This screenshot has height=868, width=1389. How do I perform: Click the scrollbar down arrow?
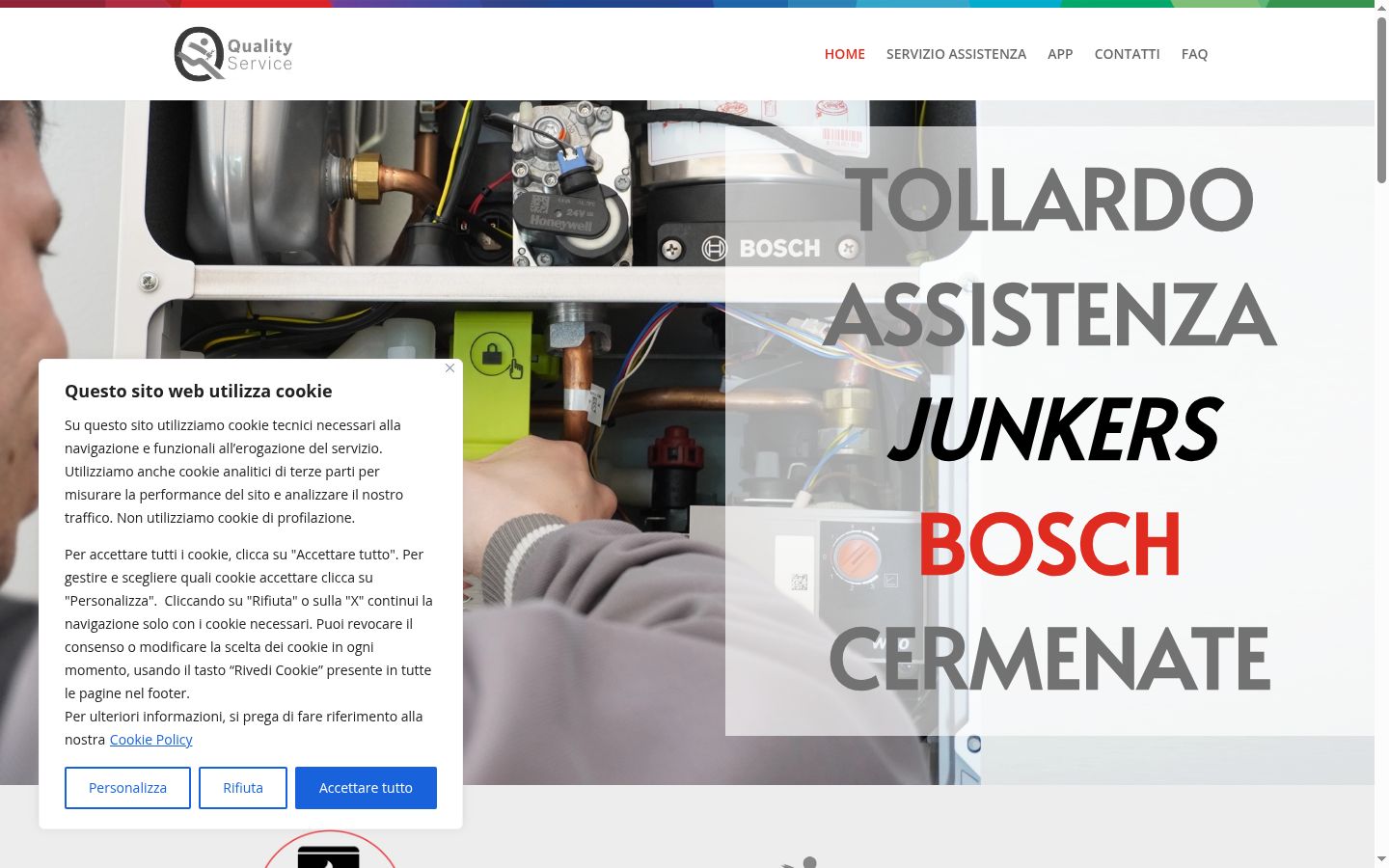click(1381, 859)
